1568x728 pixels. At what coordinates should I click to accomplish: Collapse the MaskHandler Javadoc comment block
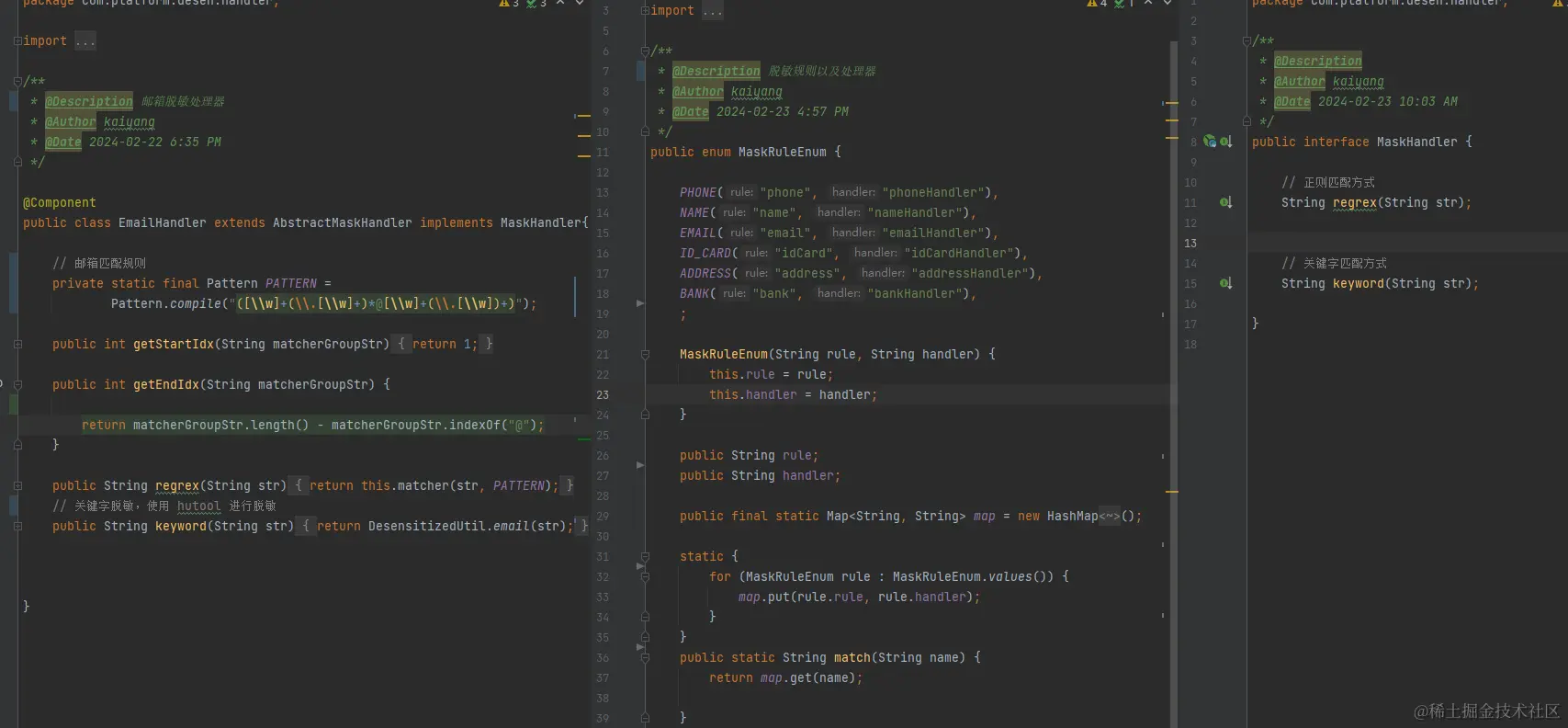pos(1247,40)
